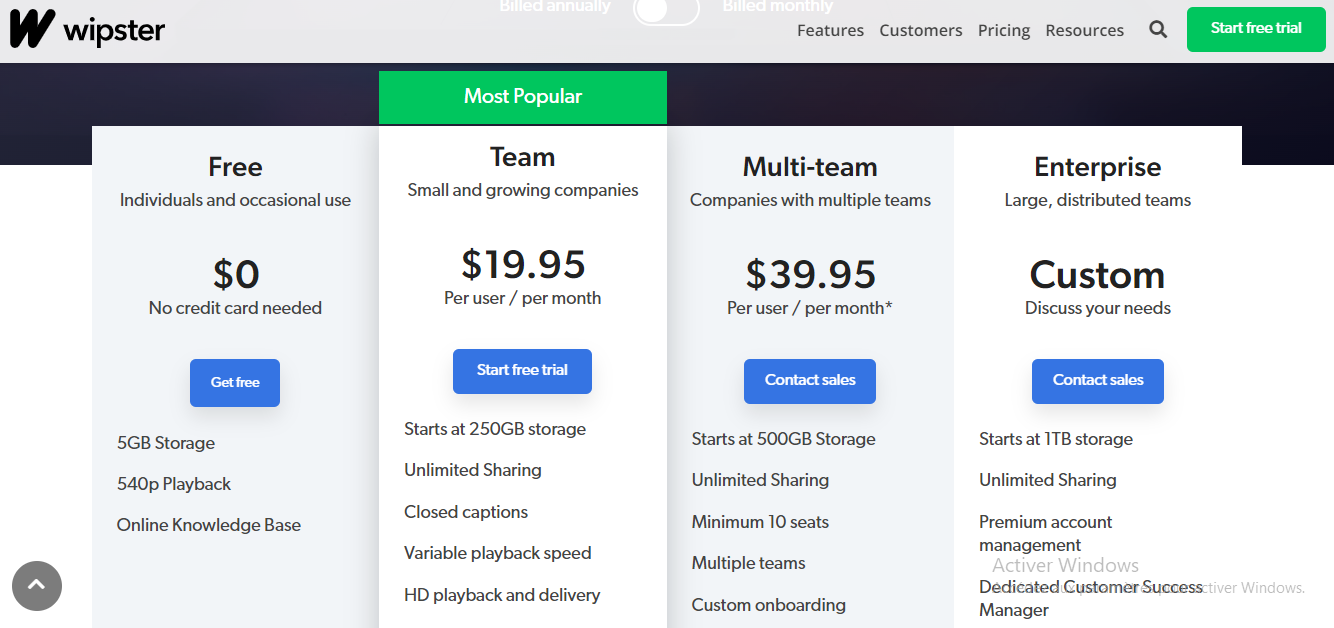The width and height of the screenshot is (1334, 628).
Task: Start free trial under Team plan
Action: pyautogui.click(x=522, y=371)
